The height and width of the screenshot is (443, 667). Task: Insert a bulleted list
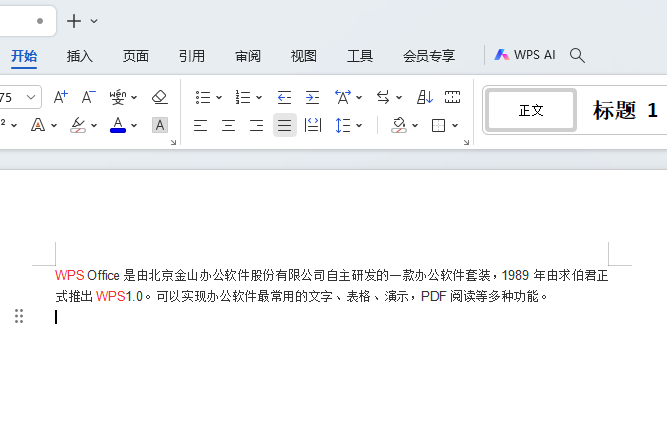(203, 97)
